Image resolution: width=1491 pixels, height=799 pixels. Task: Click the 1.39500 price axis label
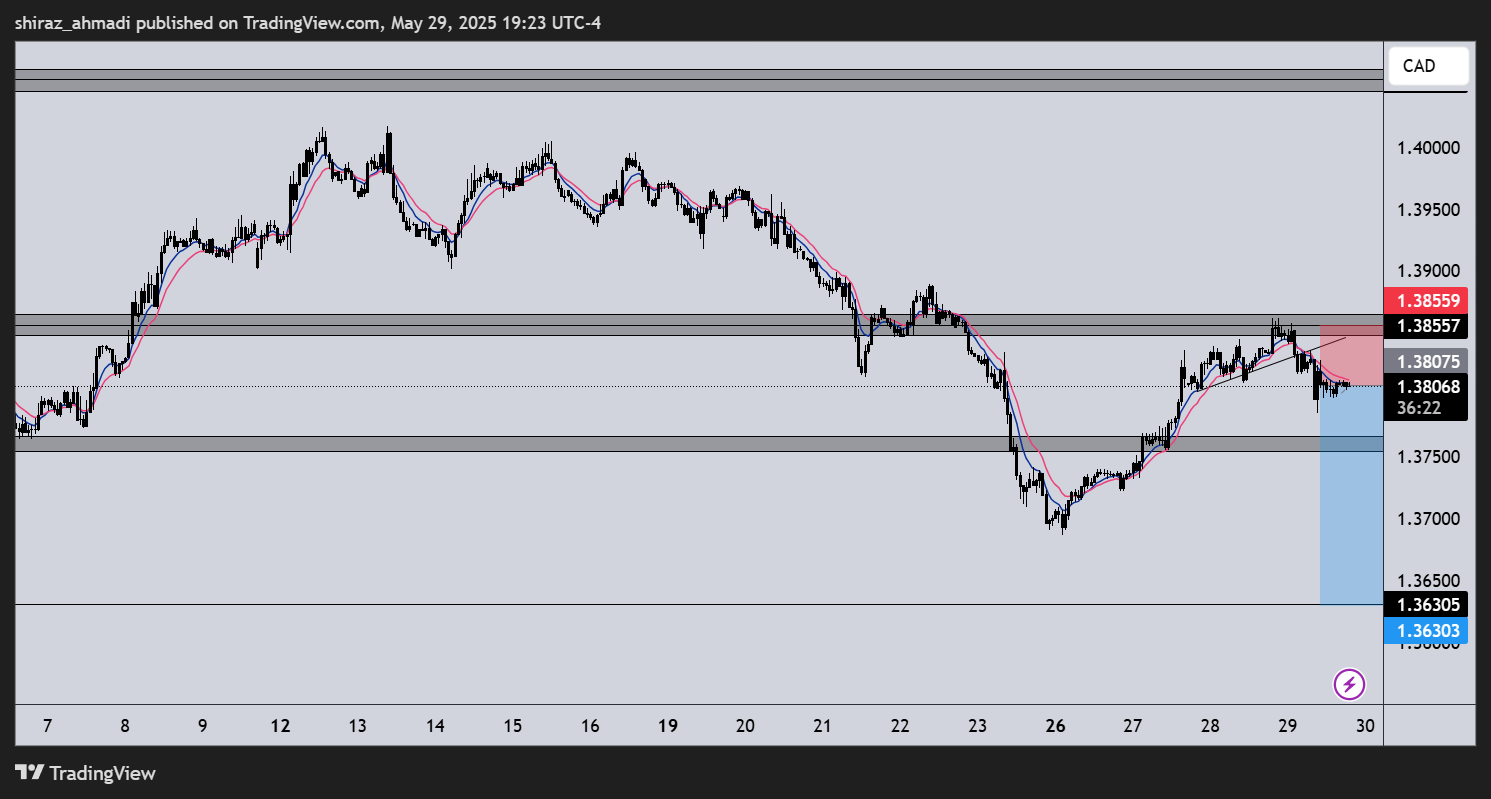click(x=1430, y=210)
